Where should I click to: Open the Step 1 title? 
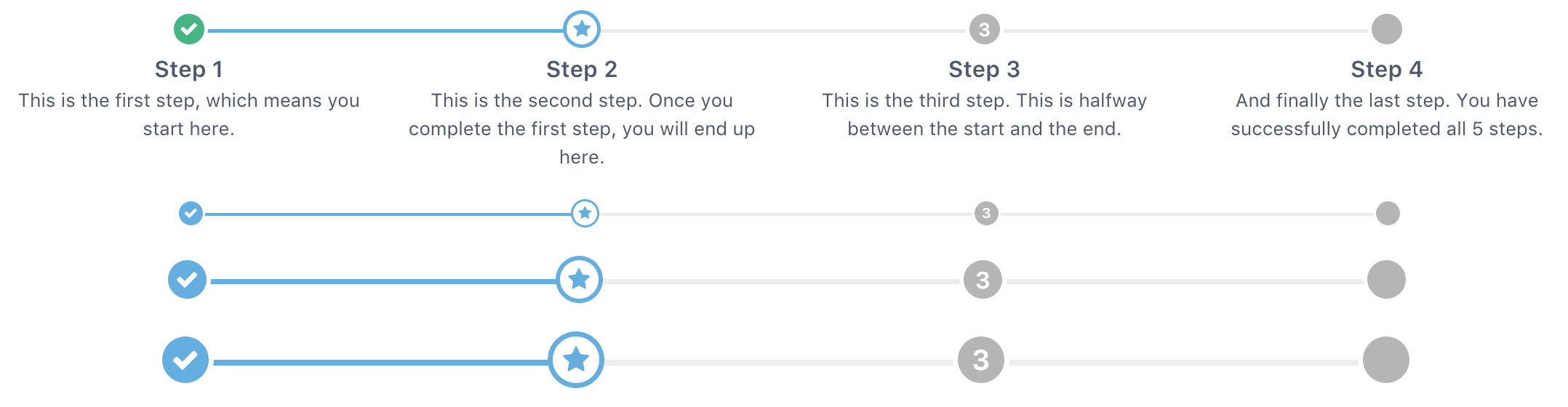tap(189, 69)
